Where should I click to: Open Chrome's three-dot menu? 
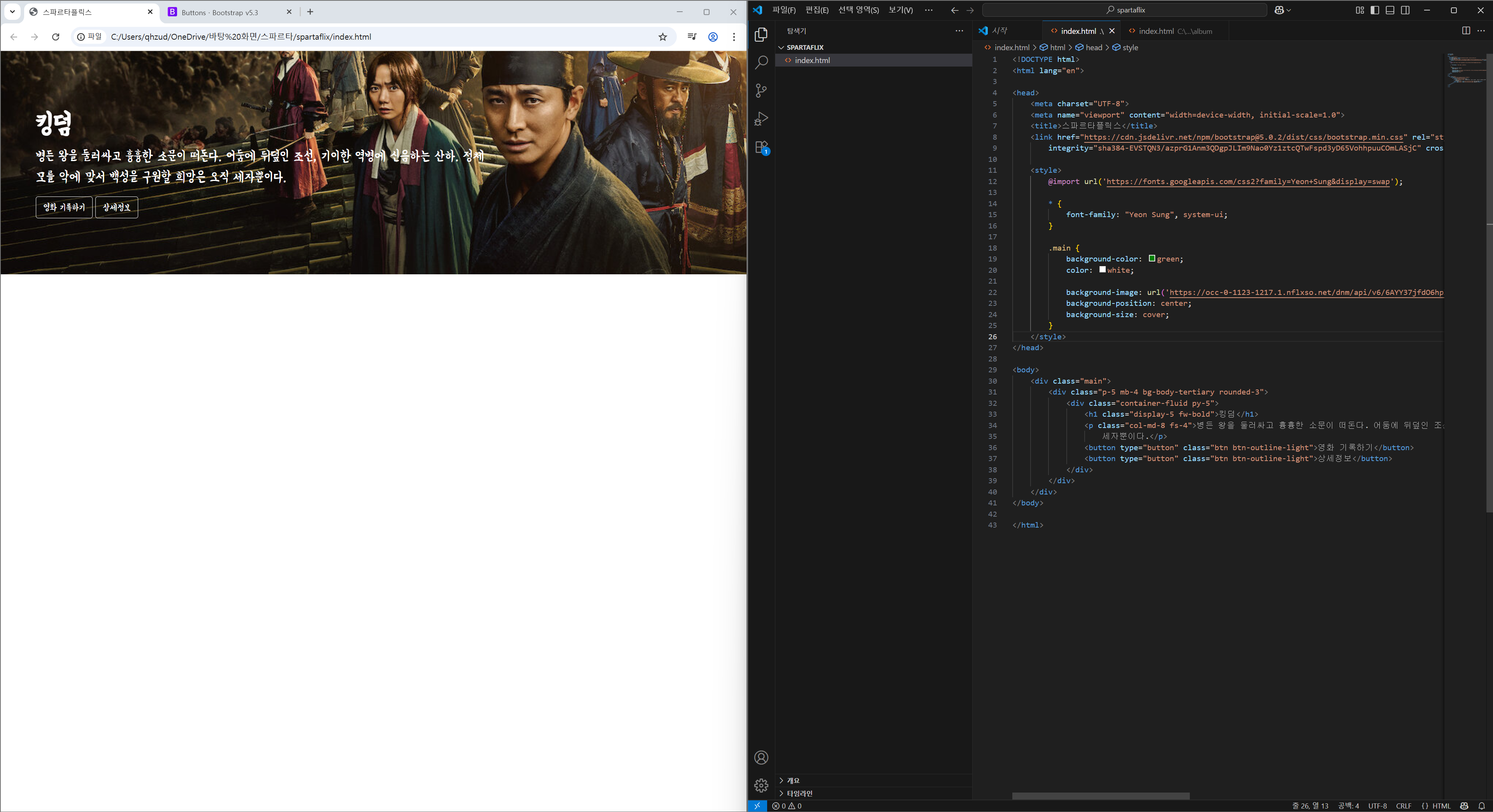[734, 37]
